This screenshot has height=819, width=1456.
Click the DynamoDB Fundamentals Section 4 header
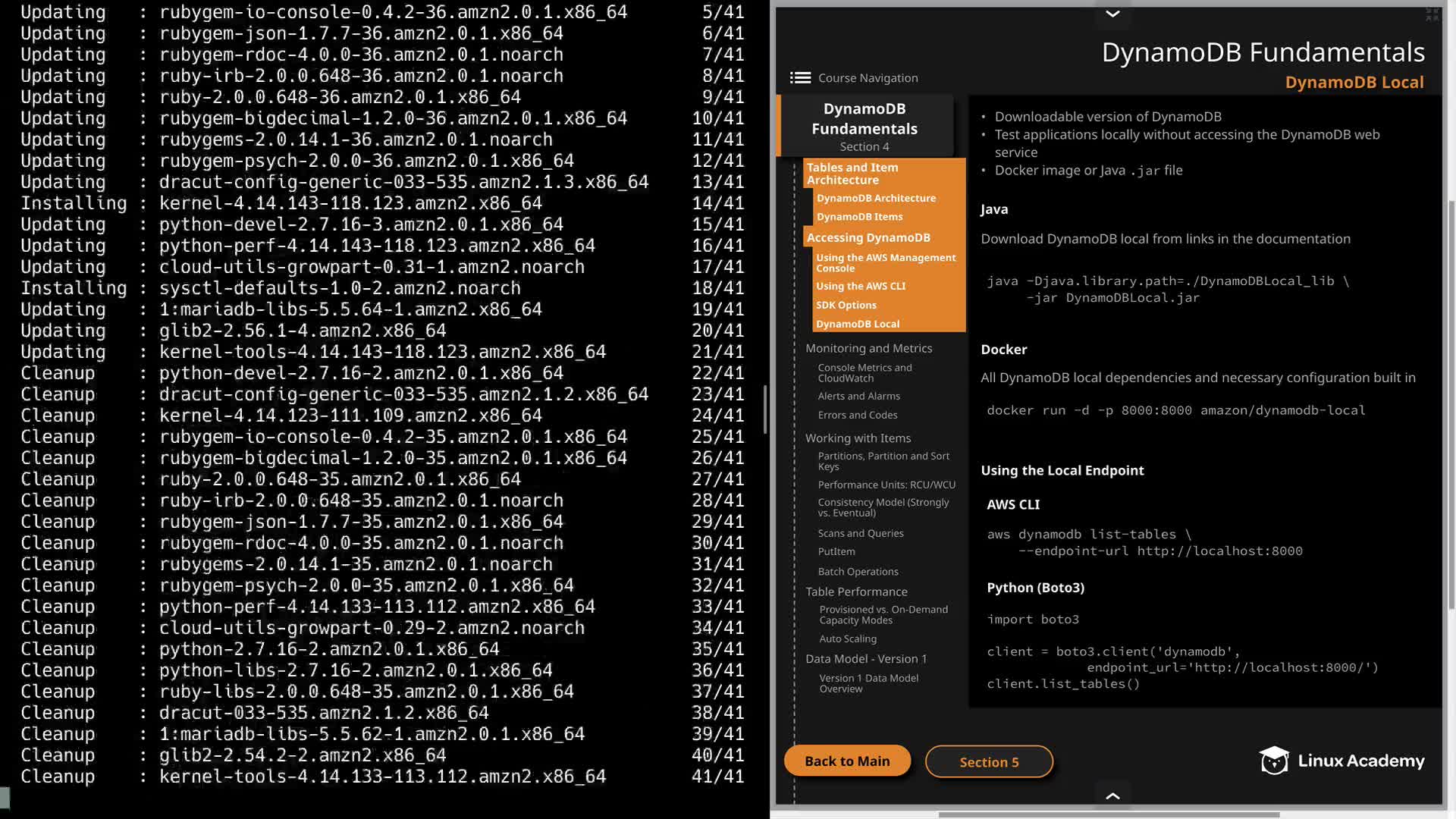tap(864, 126)
